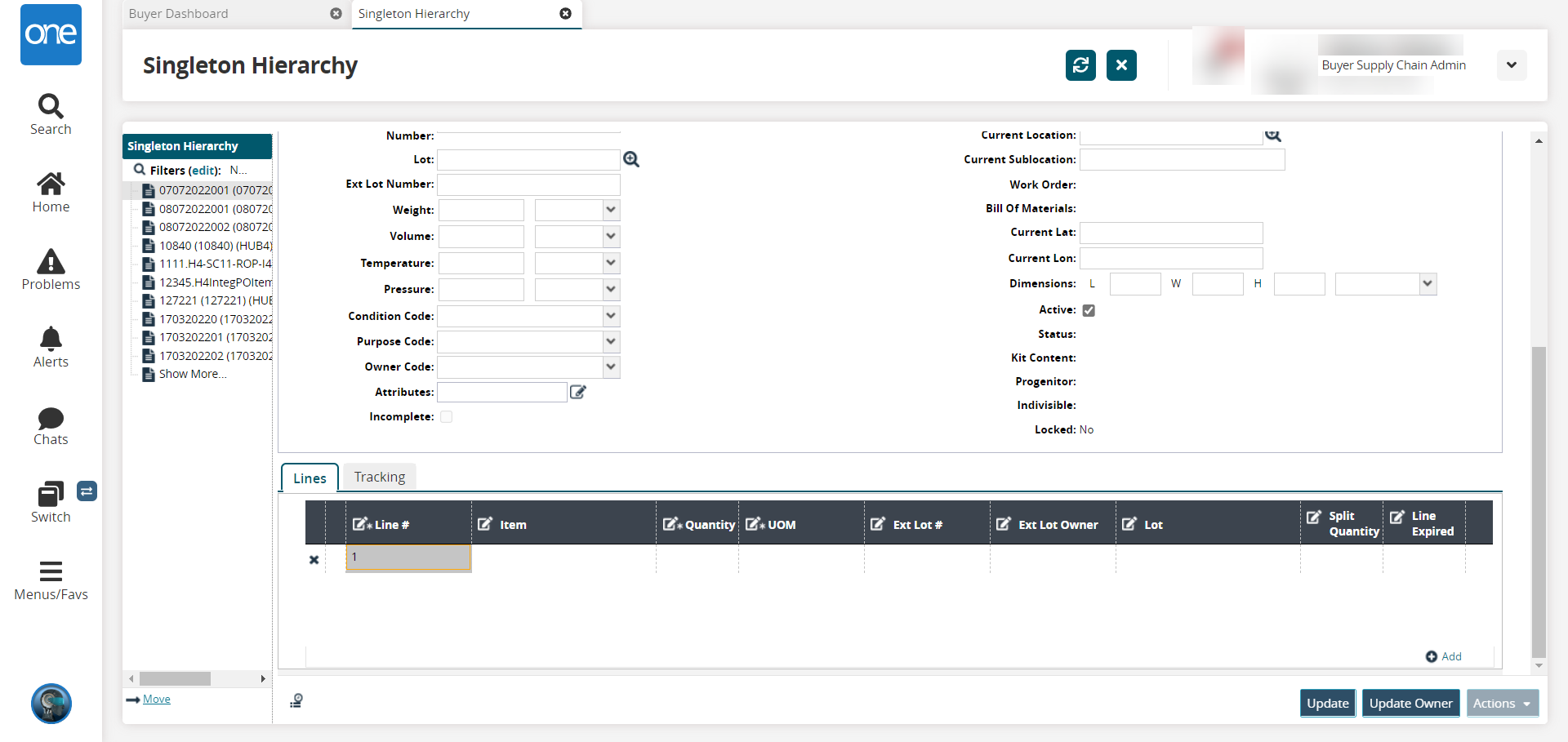Click the Filters edit link
Viewport: 1568px width, 742px height.
point(203,171)
